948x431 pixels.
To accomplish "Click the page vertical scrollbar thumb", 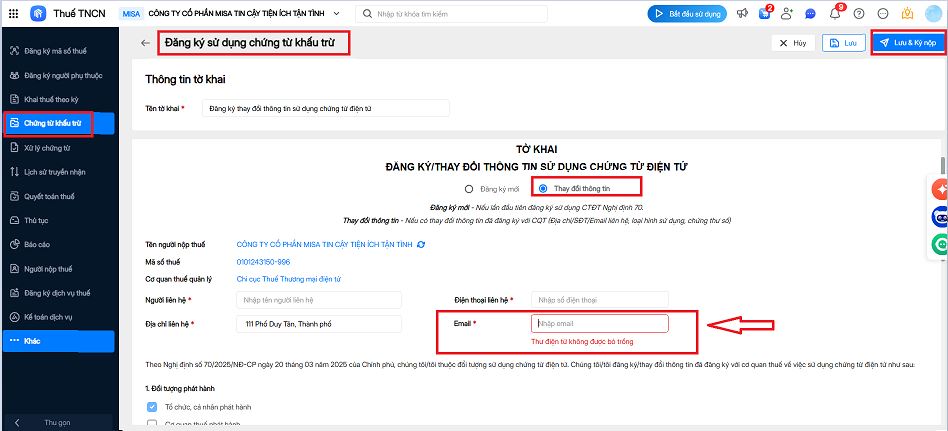I will point(941,166).
